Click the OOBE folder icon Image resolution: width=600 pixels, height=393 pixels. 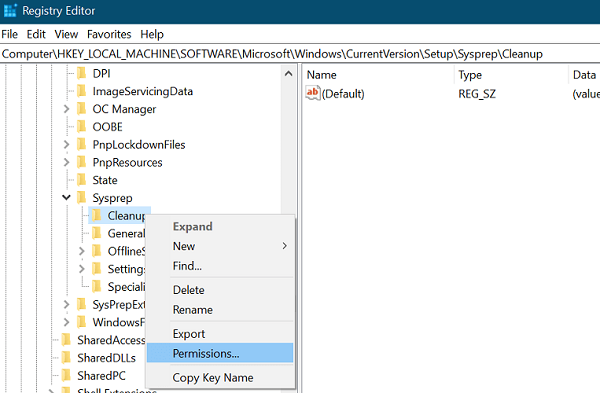coord(82,127)
